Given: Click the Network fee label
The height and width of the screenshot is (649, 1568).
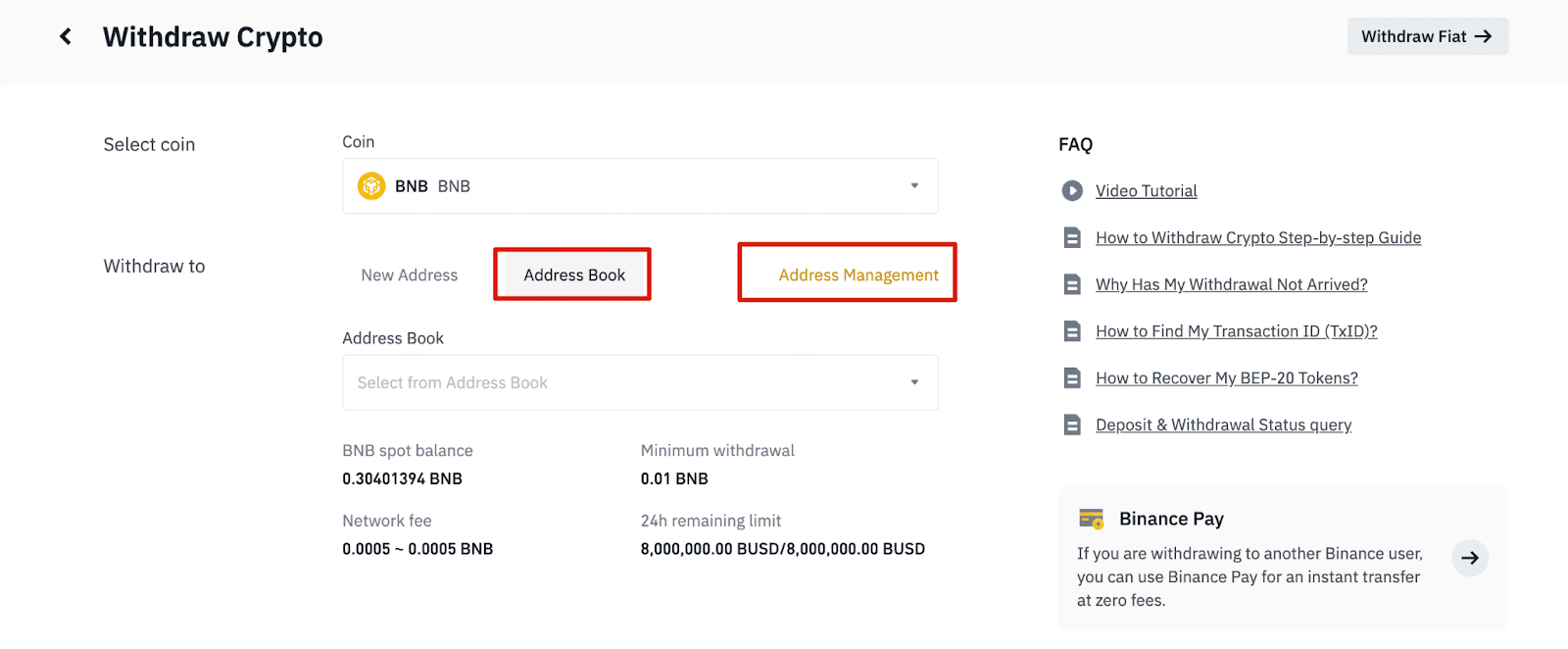Looking at the screenshot, I should (387, 522).
